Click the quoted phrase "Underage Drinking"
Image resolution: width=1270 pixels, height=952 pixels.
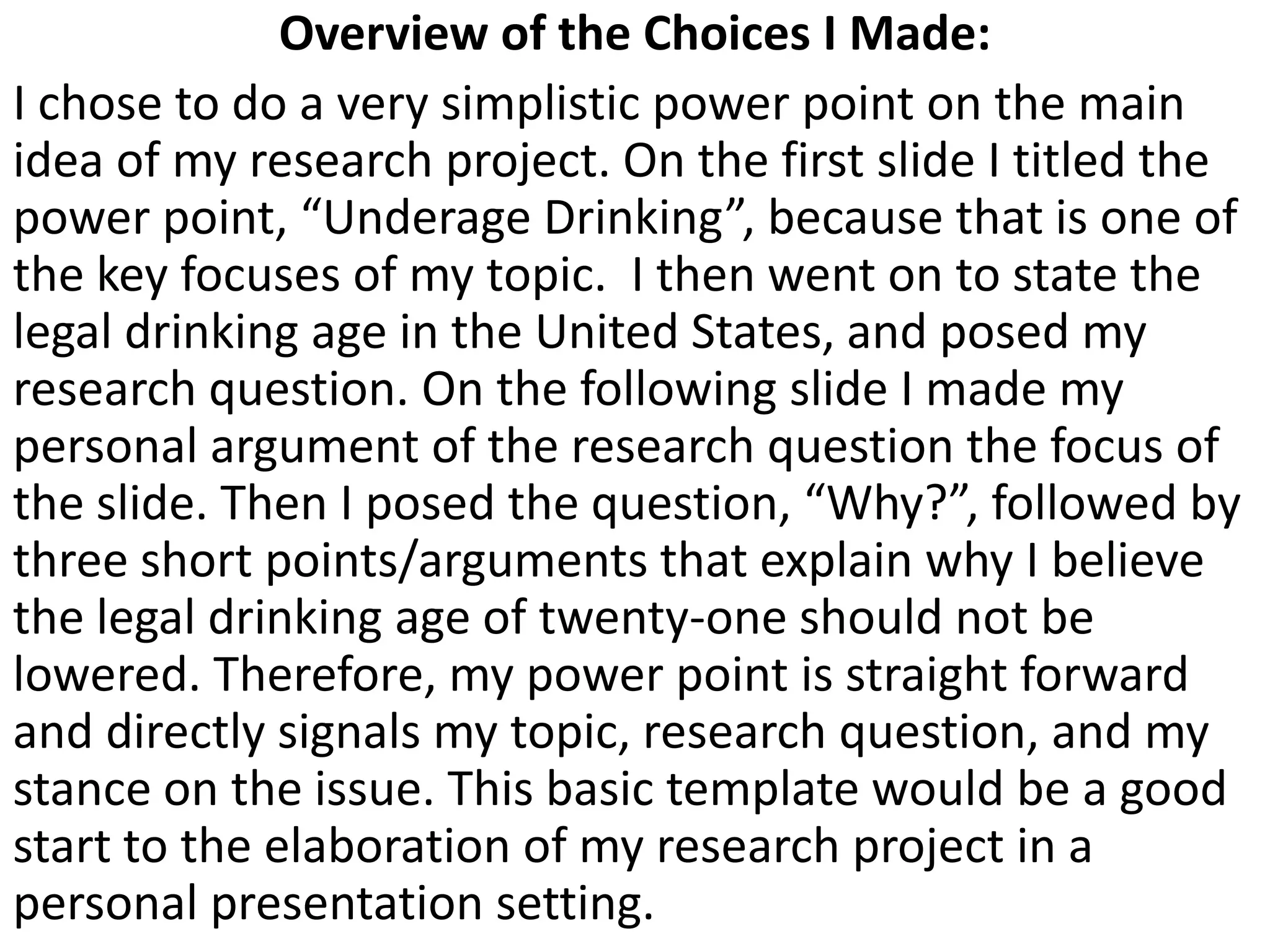tap(523, 218)
